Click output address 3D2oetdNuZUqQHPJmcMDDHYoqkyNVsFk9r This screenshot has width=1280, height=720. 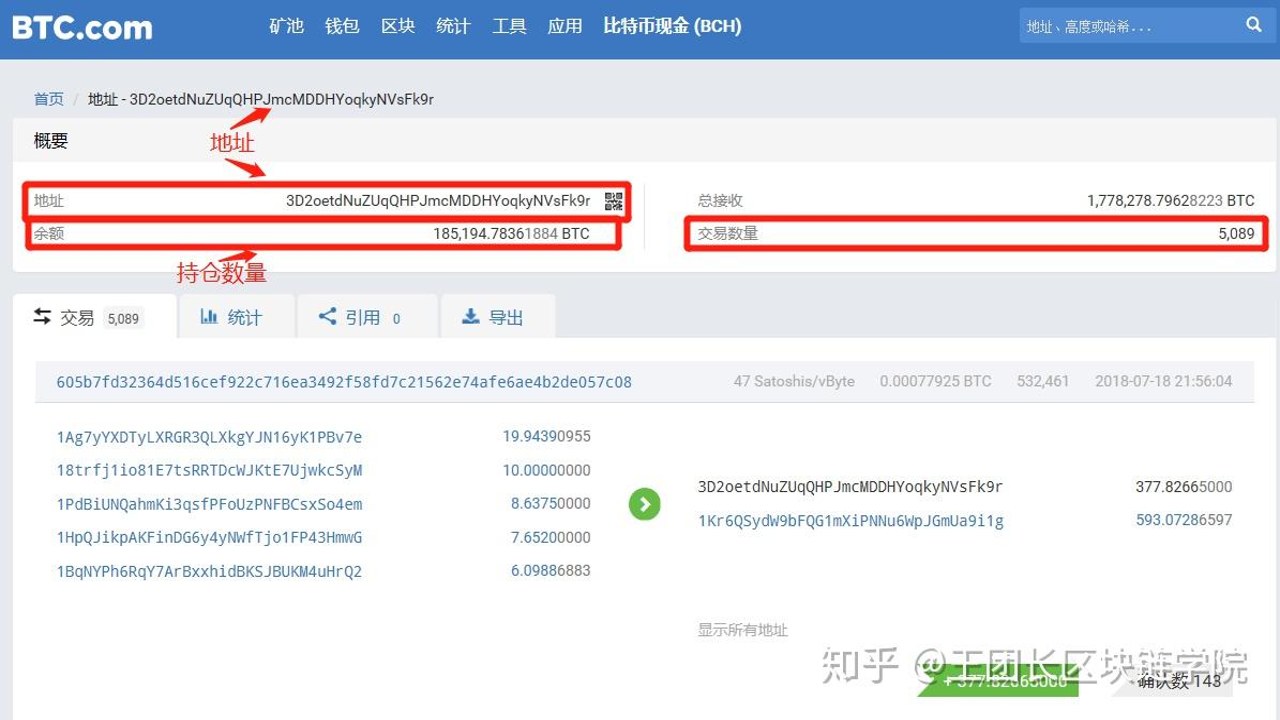(850, 487)
